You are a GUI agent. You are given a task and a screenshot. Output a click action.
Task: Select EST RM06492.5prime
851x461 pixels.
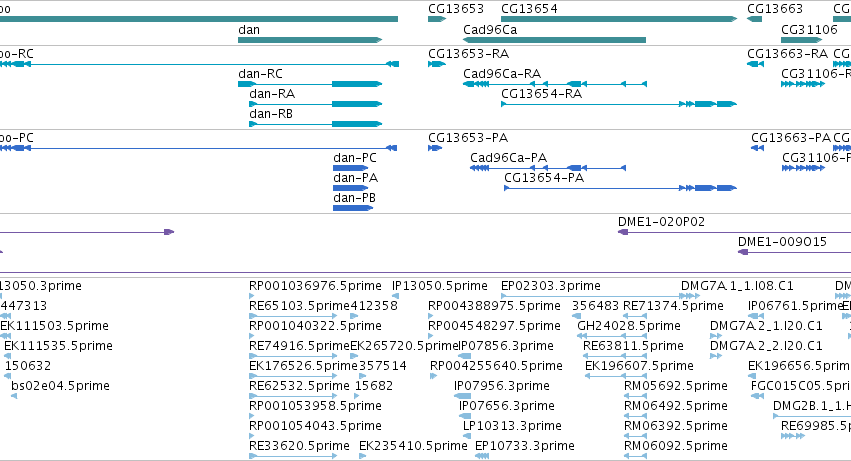click(x=676, y=407)
